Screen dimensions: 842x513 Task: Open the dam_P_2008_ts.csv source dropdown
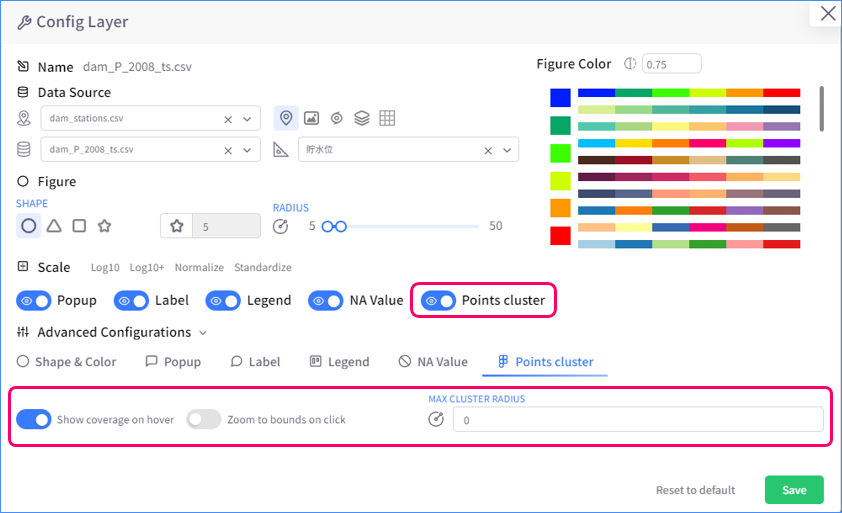pos(247,150)
